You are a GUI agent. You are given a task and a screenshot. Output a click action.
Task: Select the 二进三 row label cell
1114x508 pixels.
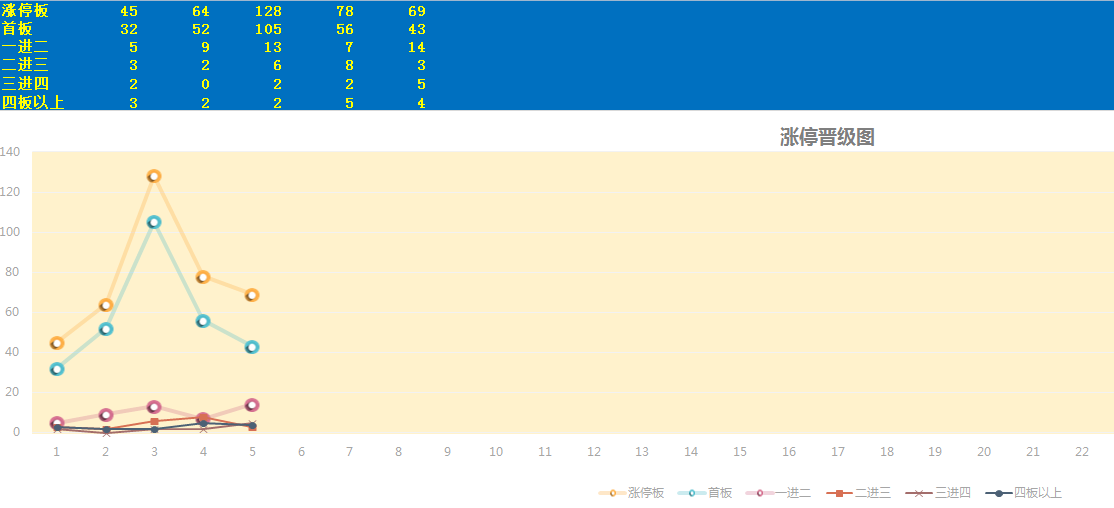[x=25, y=65]
